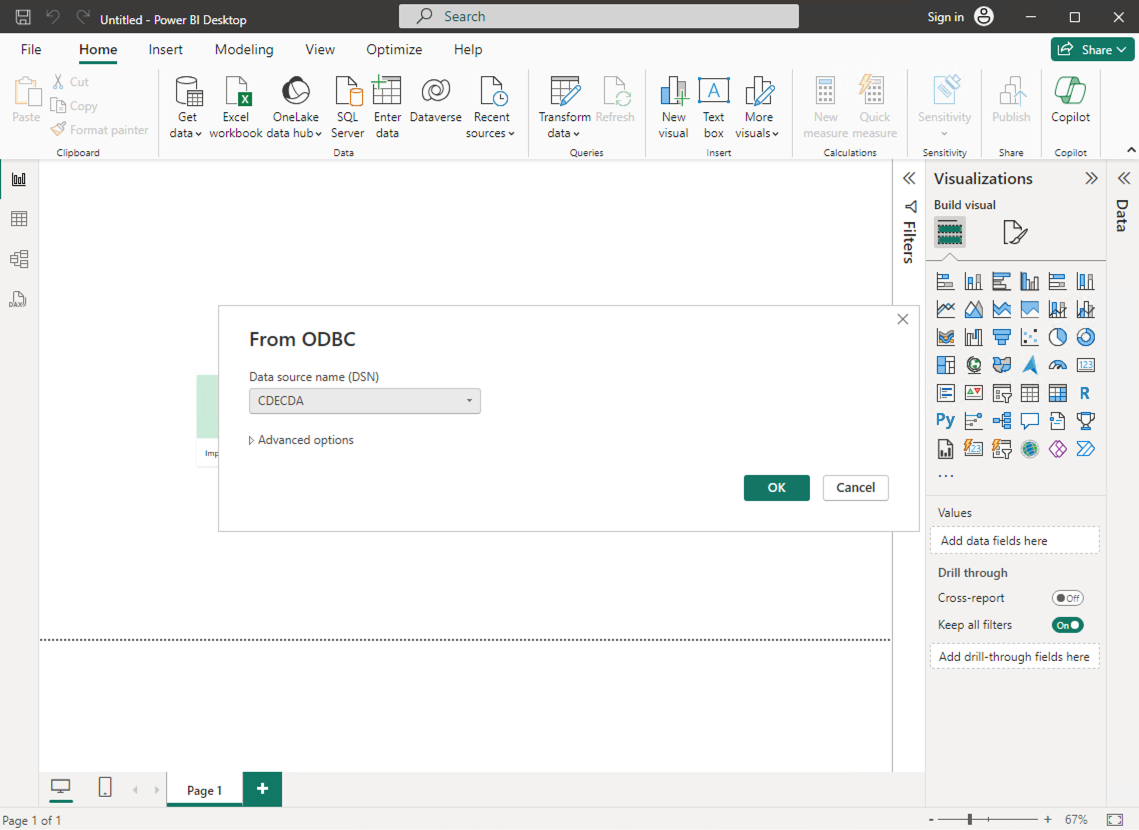Click the zoom slider handle
Screen dimensions: 1139x830
(x=969, y=820)
